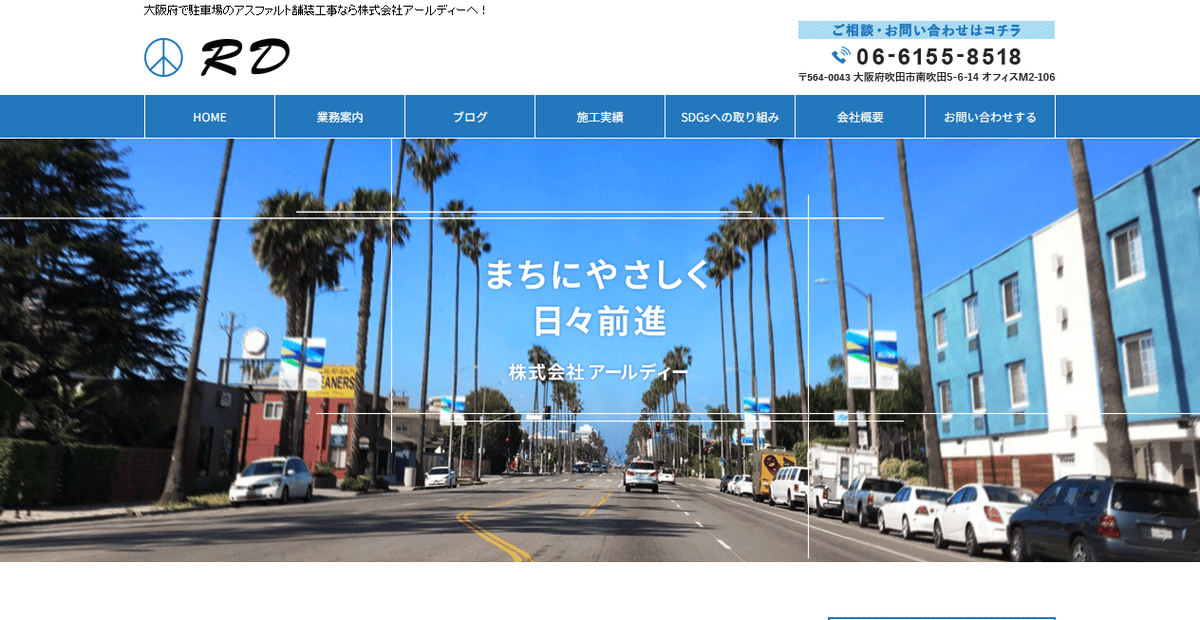
Task: Click 株式会社アールディー text in hero image
Action: tap(598, 370)
